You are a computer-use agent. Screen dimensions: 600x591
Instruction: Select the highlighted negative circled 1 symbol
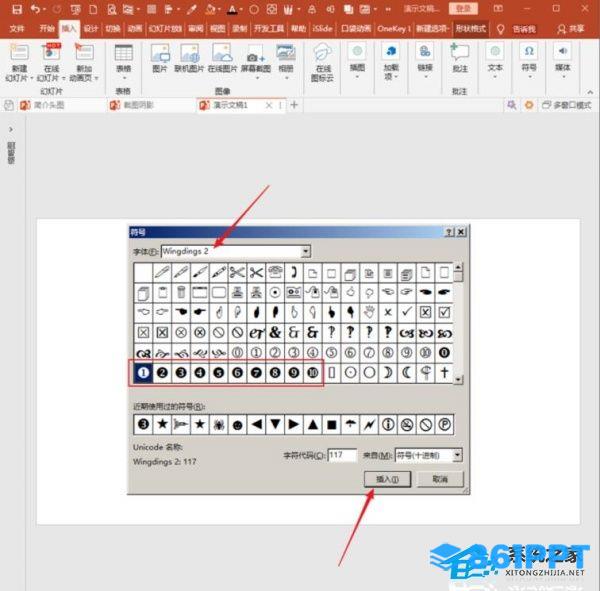[x=143, y=372]
